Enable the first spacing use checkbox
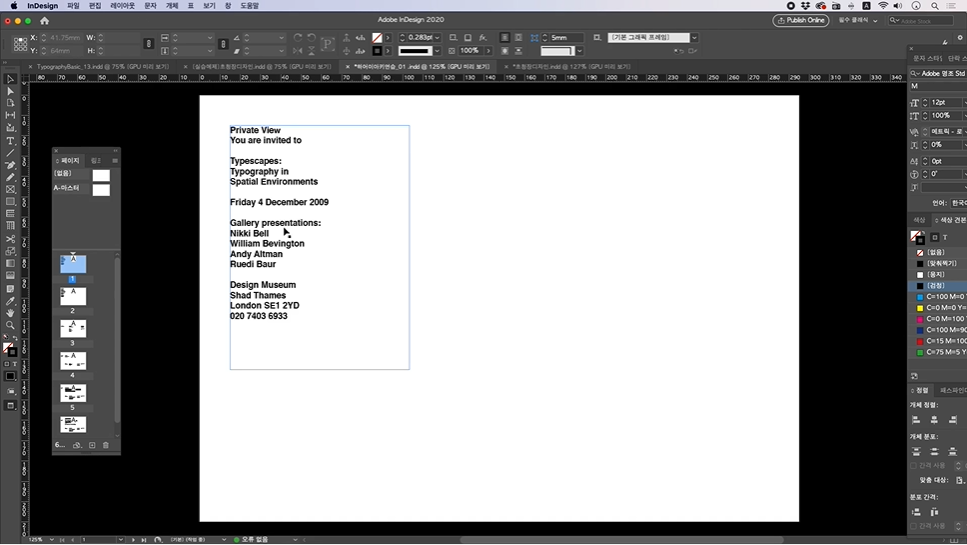 click(x=914, y=465)
